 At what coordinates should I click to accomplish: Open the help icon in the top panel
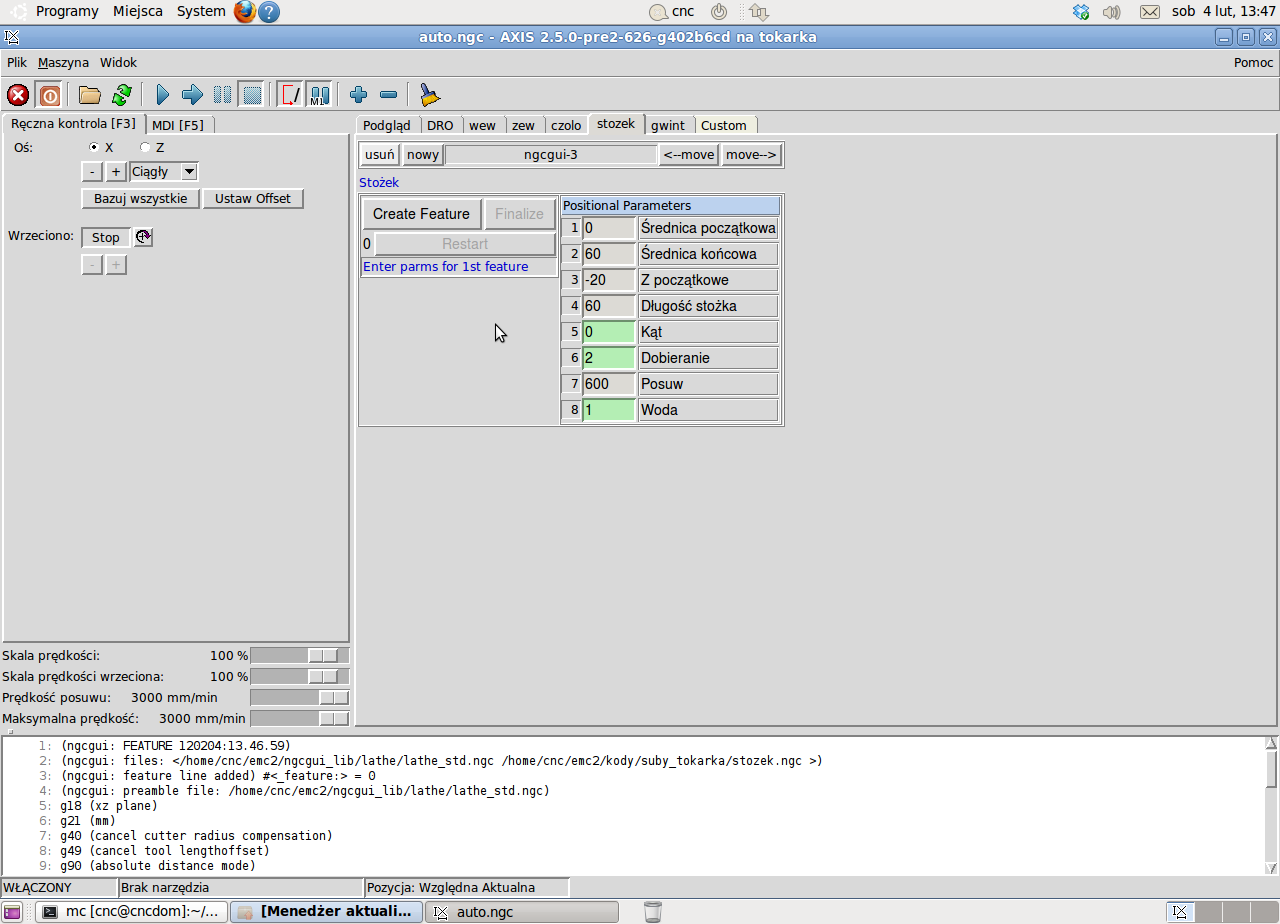coord(269,12)
